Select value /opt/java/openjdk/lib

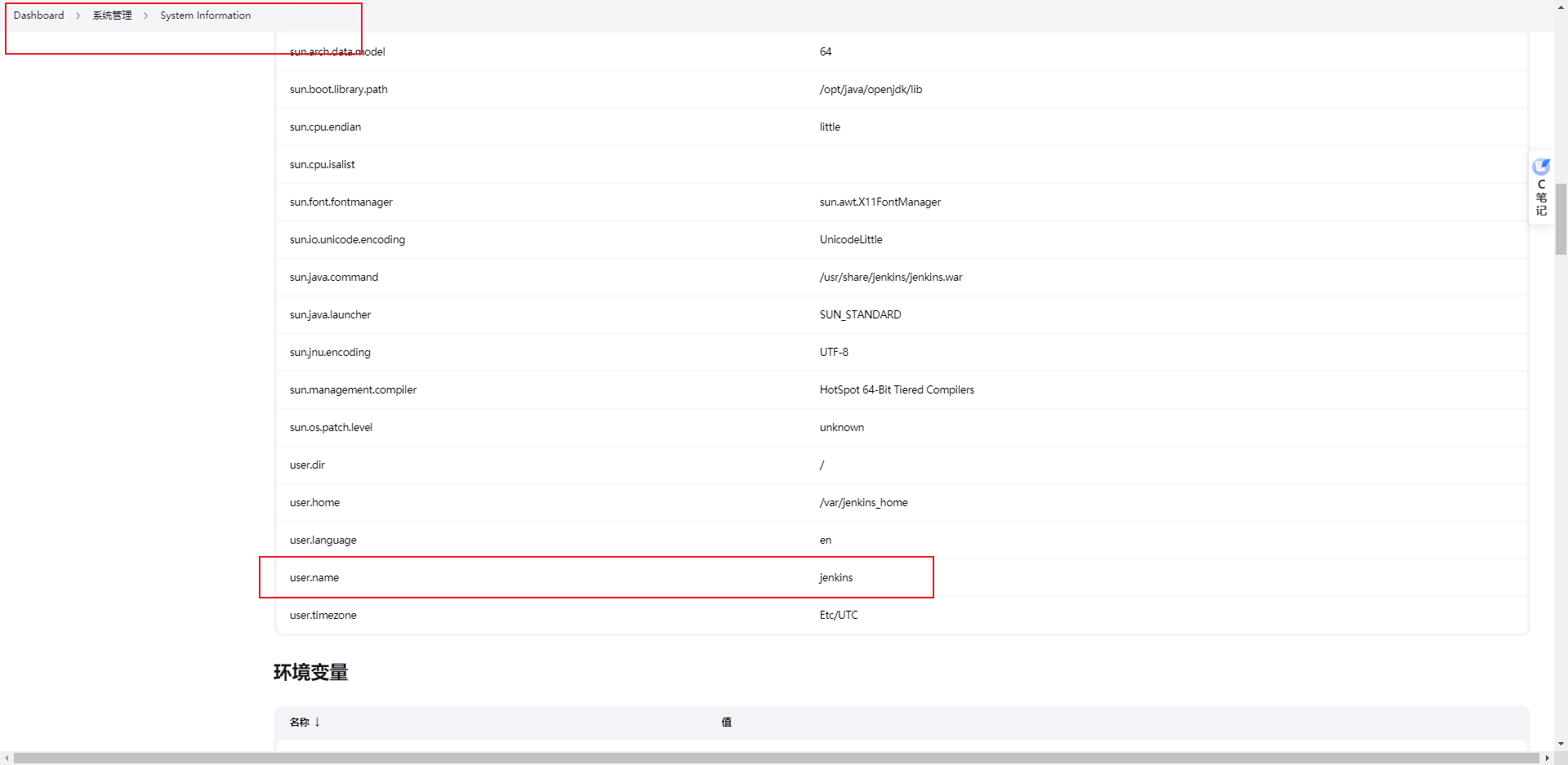tap(871, 89)
